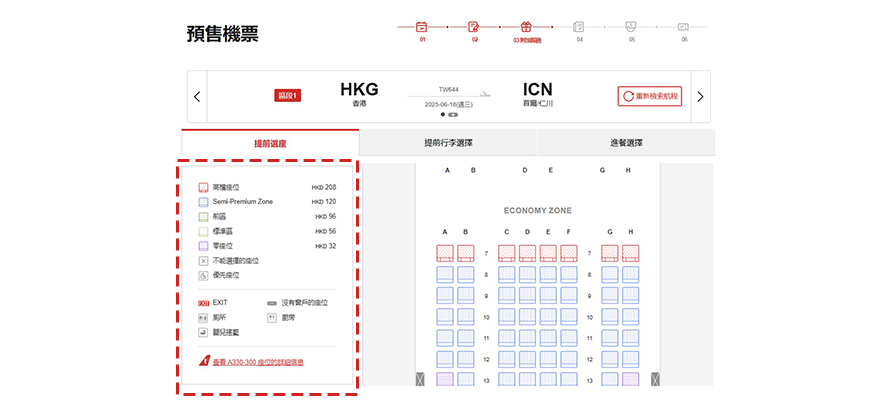This screenshot has height=410, width=872.
Task: Click step 02 edit form icon
Action: 474,27
